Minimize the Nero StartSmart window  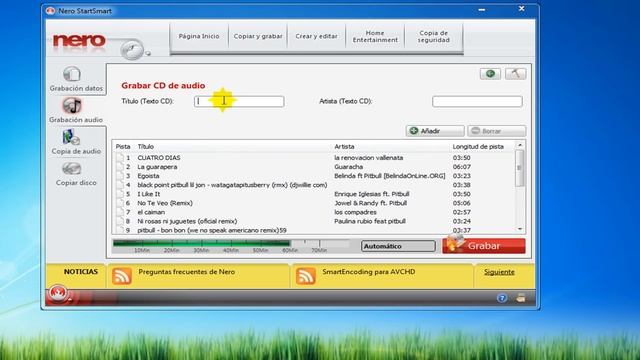(x=482, y=9)
